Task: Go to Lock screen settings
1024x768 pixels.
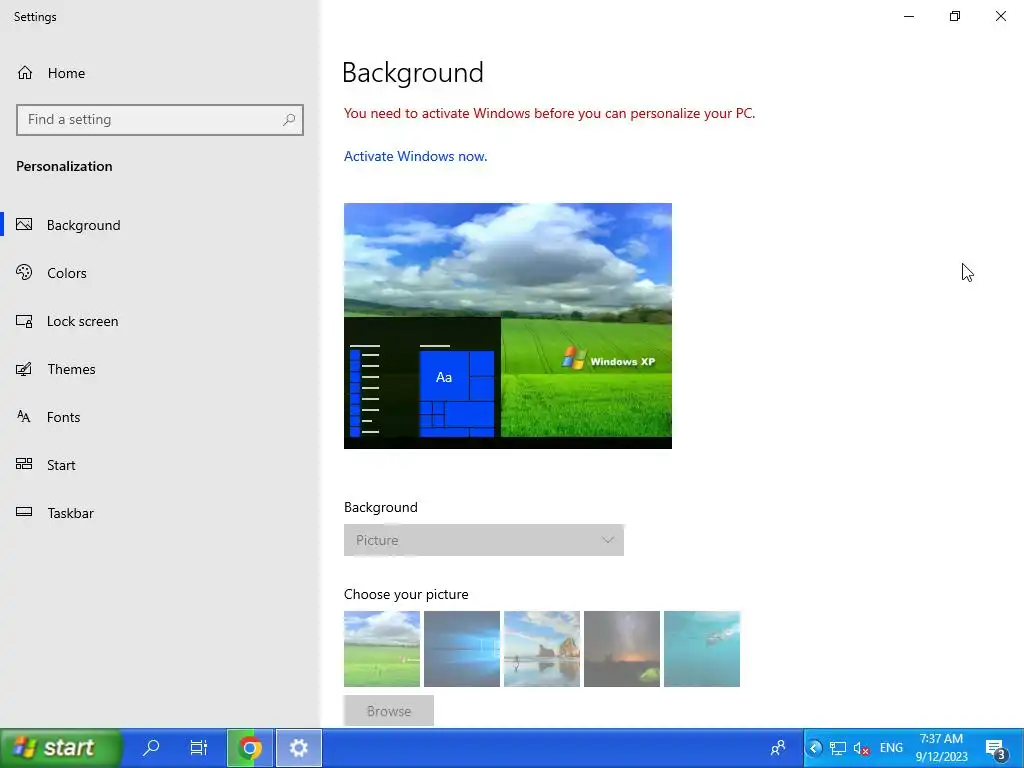Action: [160, 321]
